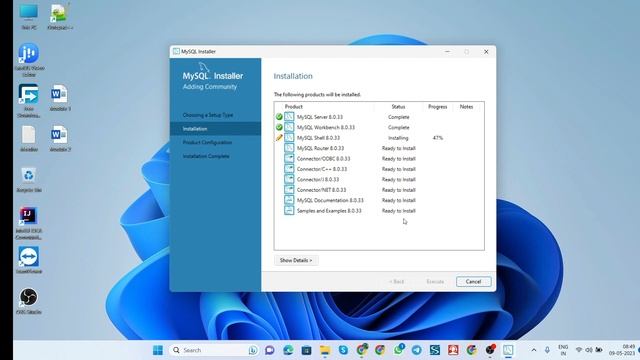Click the Samples and Examples 8.0.33 icon
Screen dimensions: 640x360
pos(289,211)
